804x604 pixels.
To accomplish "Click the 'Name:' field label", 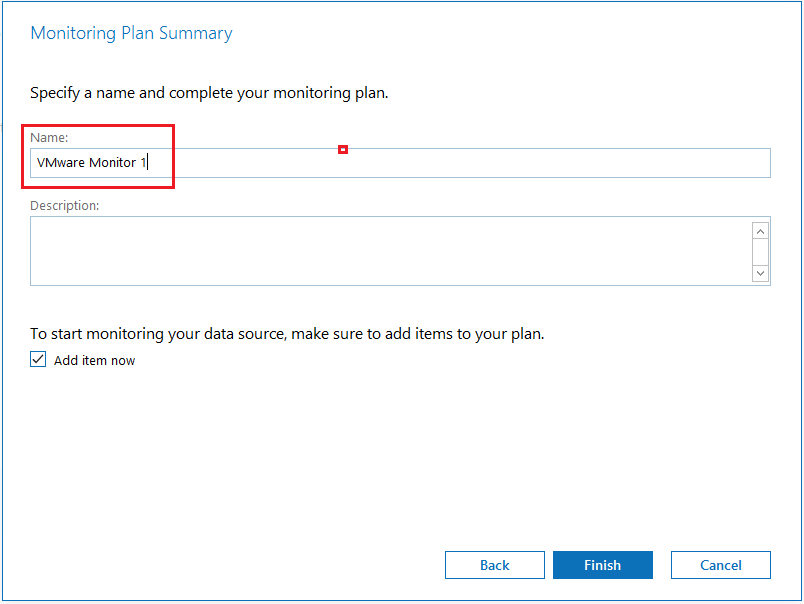I will [49, 138].
